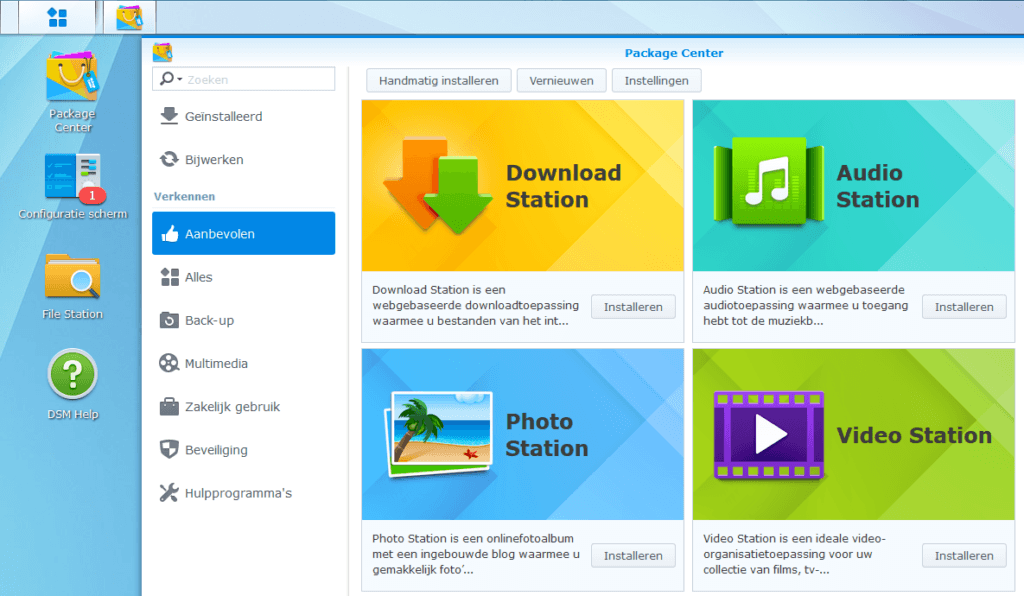The image size is (1024, 596).
Task: Click the Audio Station music note icon
Action: 769,181
